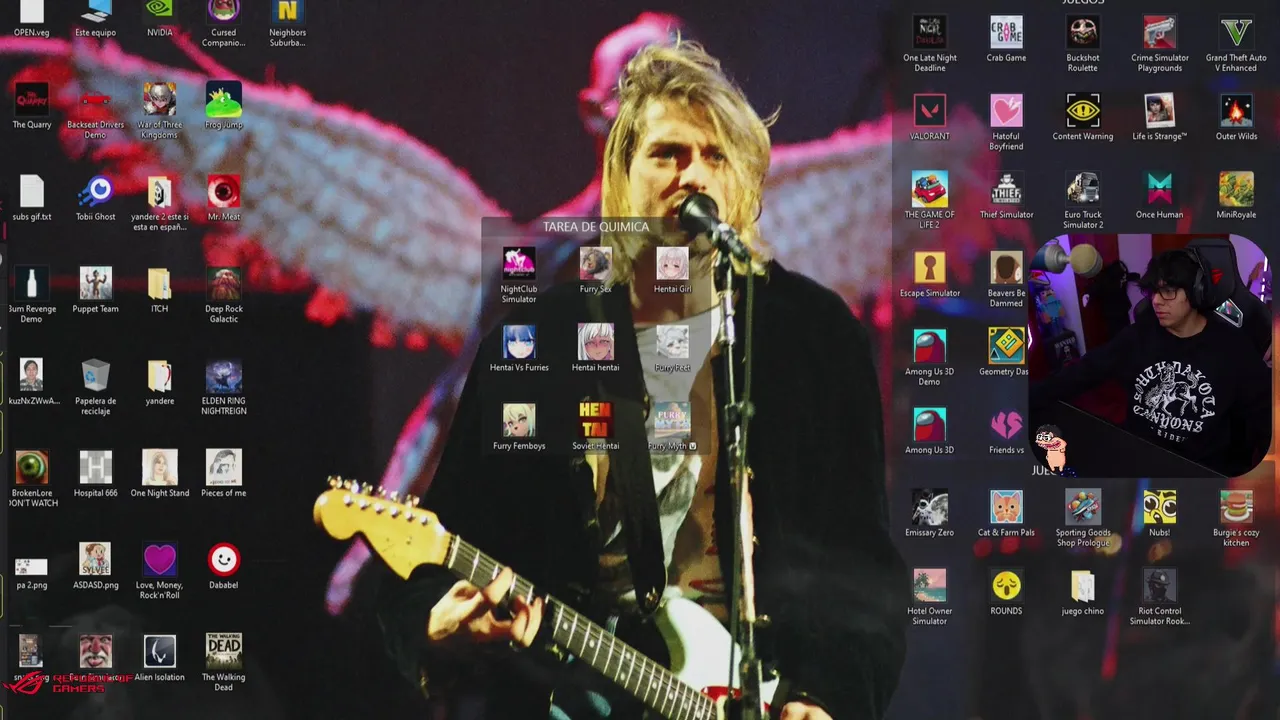Open the yandere folder
The height and width of the screenshot is (720, 1280).
tap(159, 377)
